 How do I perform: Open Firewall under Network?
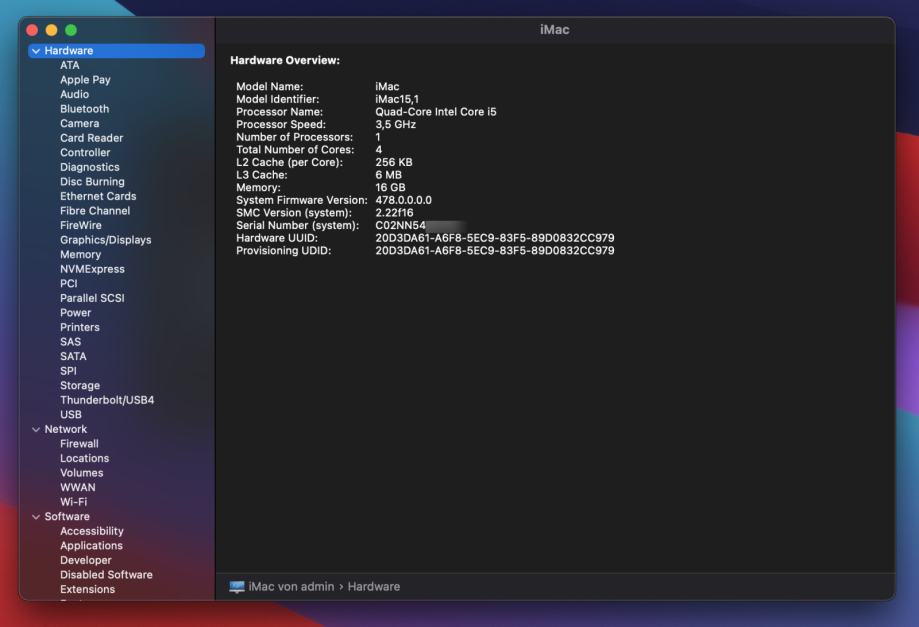pyautogui.click(x=79, y=444)
